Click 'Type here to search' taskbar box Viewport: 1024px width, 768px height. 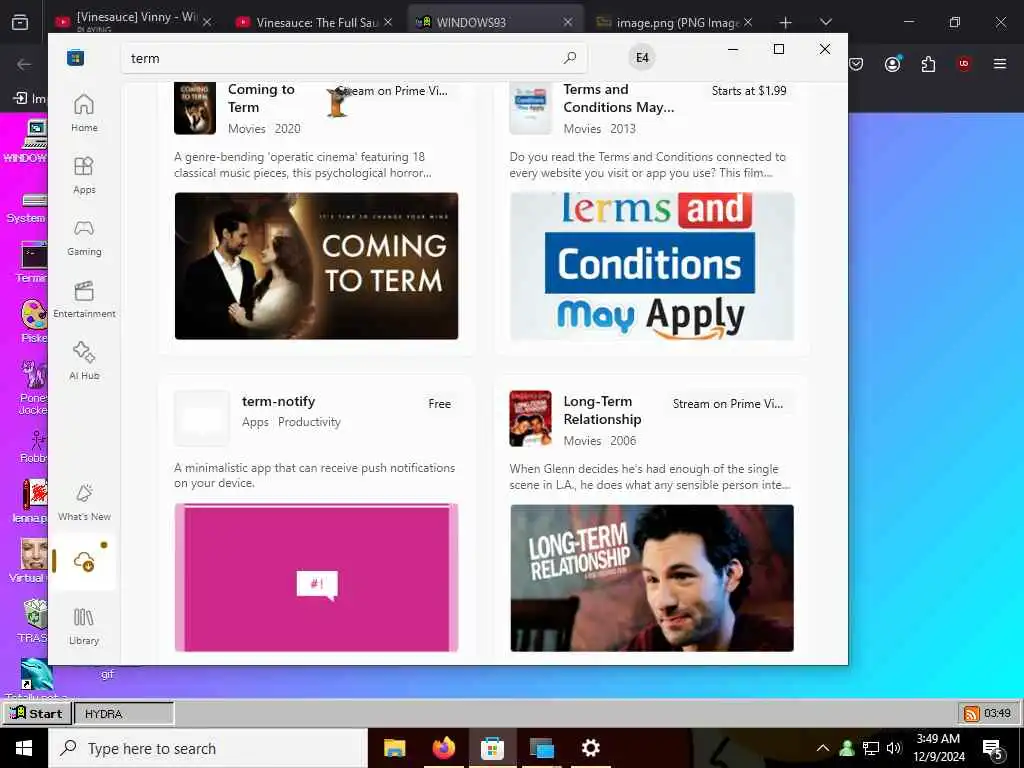208,748
